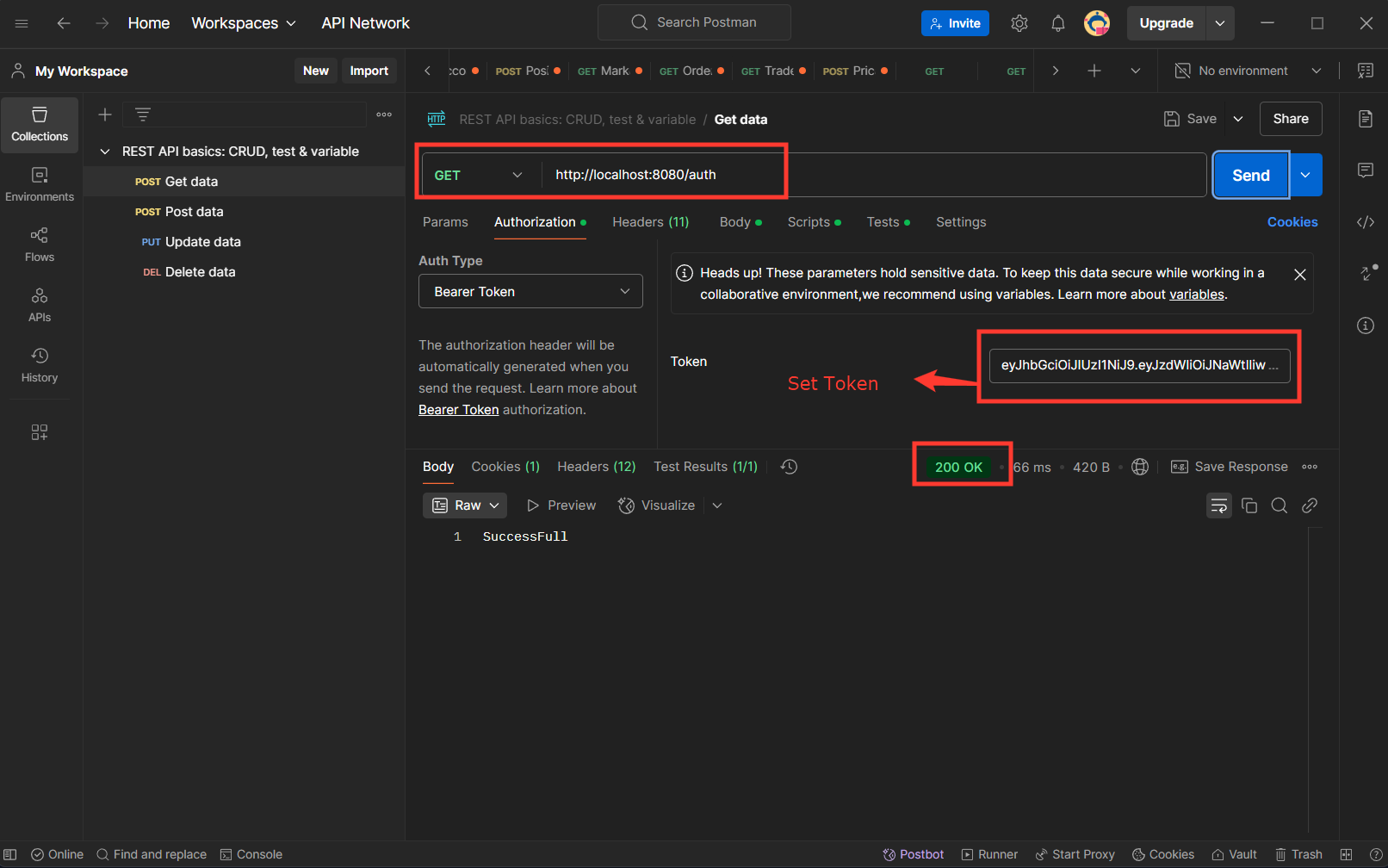Open configure workspace sidebar icon
Viewport: 1388px width, 868px height.
(40, 432)
